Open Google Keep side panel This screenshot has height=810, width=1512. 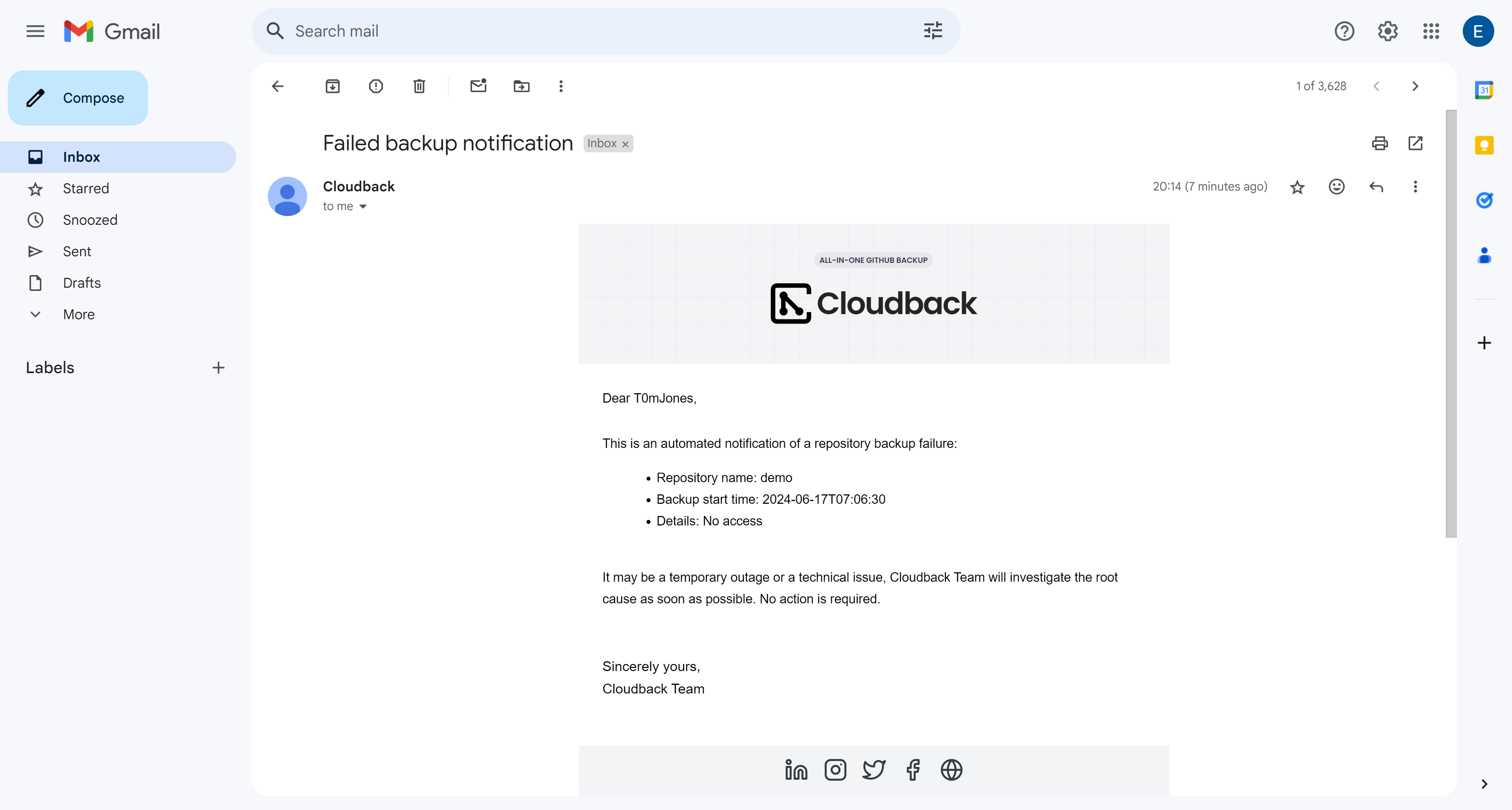click(1484, 145)
